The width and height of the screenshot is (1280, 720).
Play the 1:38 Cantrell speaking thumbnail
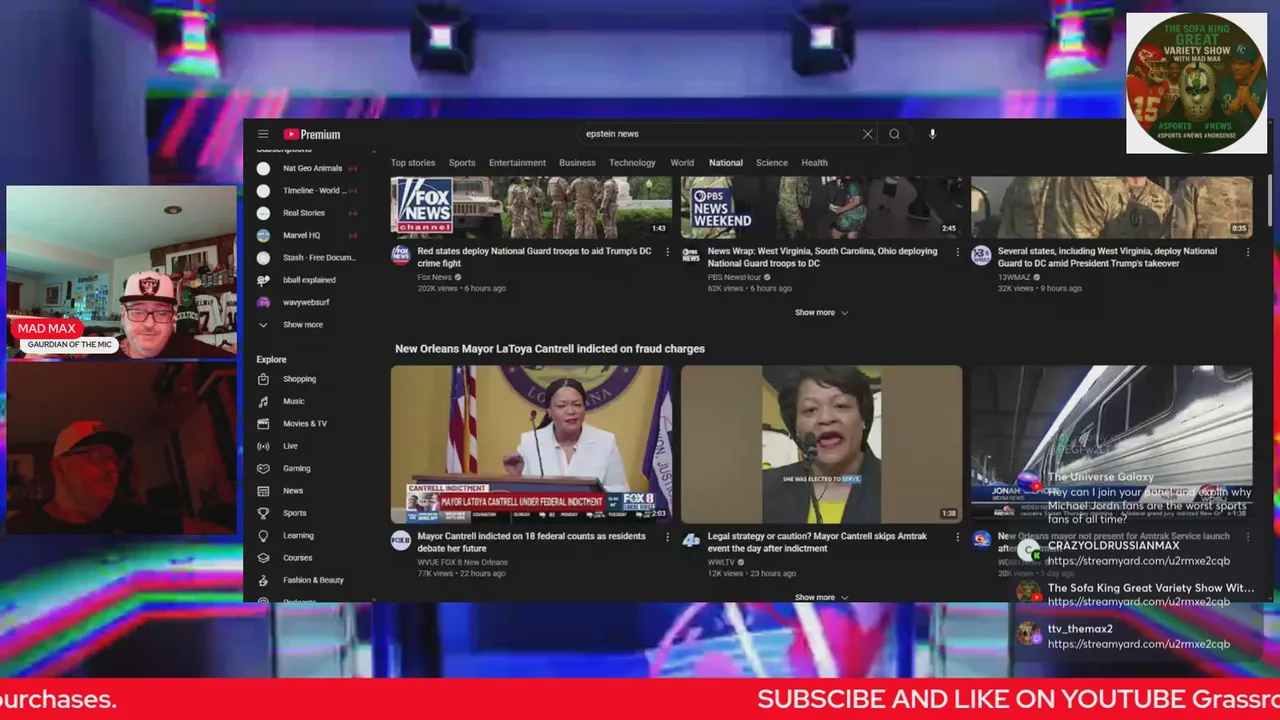pyautogui.click(x=821, y=444)
